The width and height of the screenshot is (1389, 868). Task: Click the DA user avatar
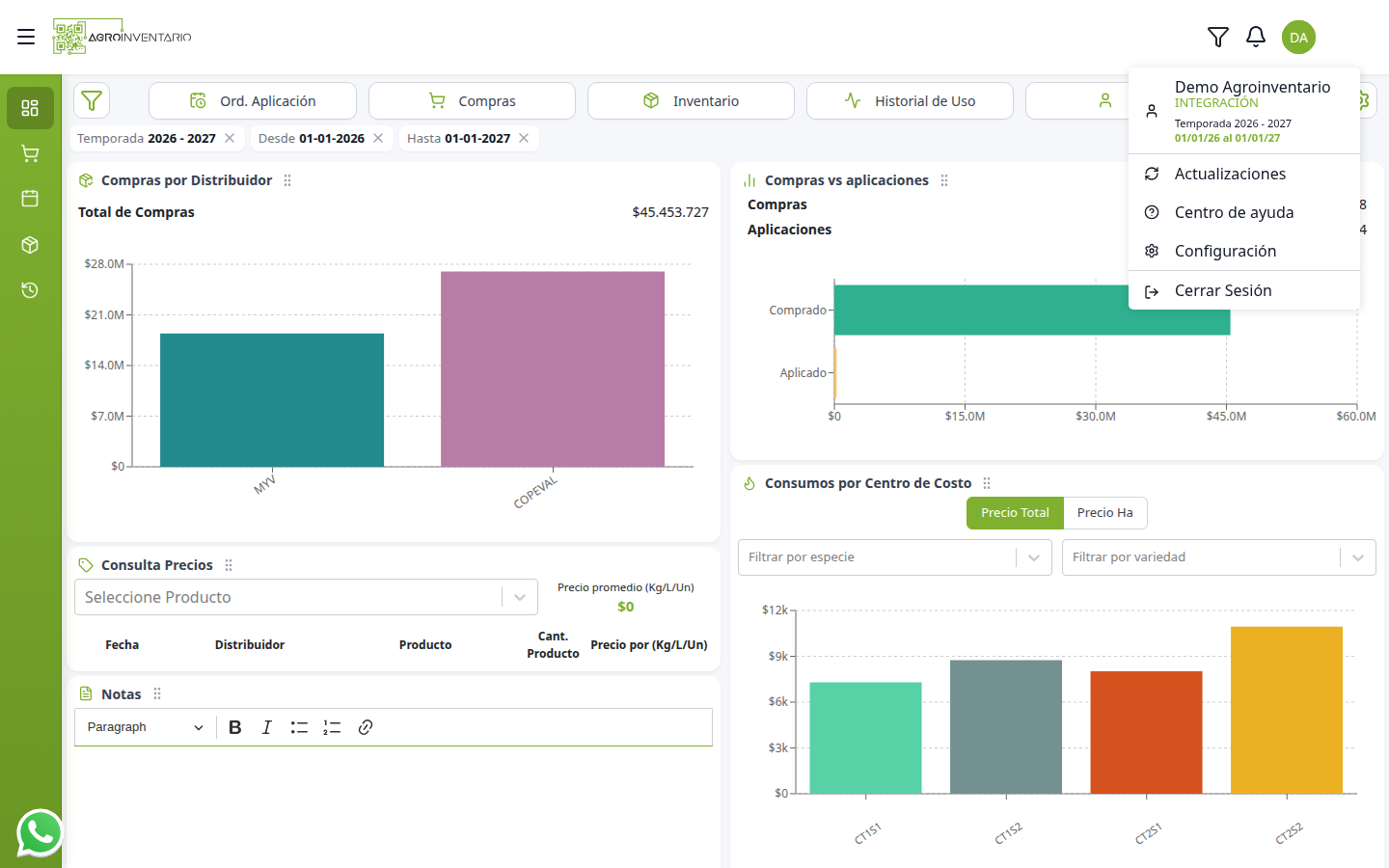tap(1298, 38)
